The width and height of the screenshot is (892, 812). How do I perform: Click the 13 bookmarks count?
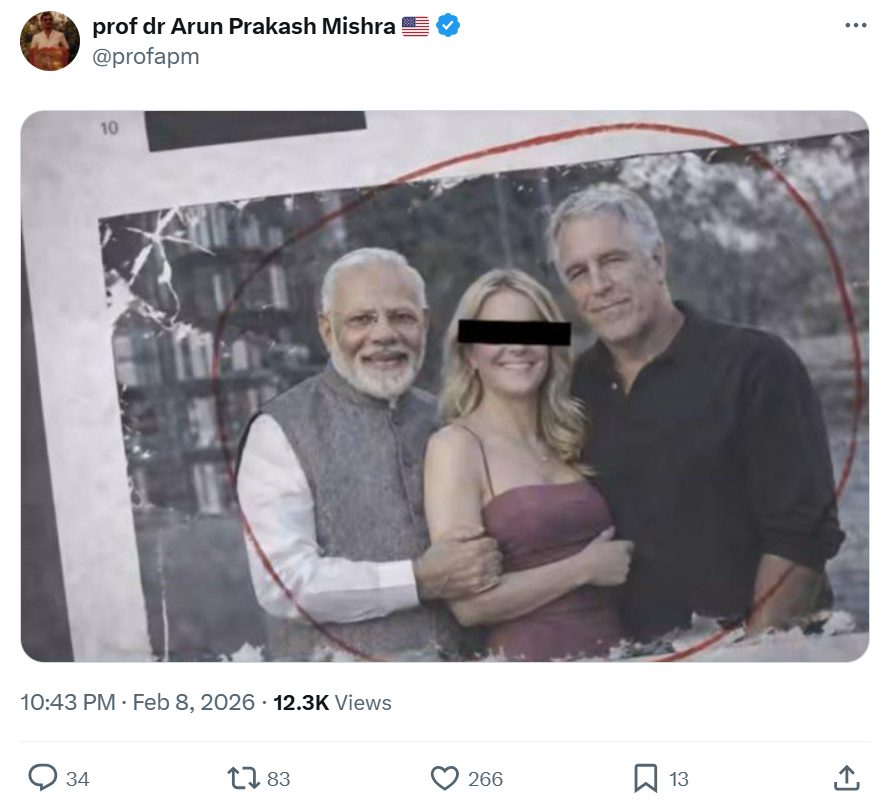point(678,778)
